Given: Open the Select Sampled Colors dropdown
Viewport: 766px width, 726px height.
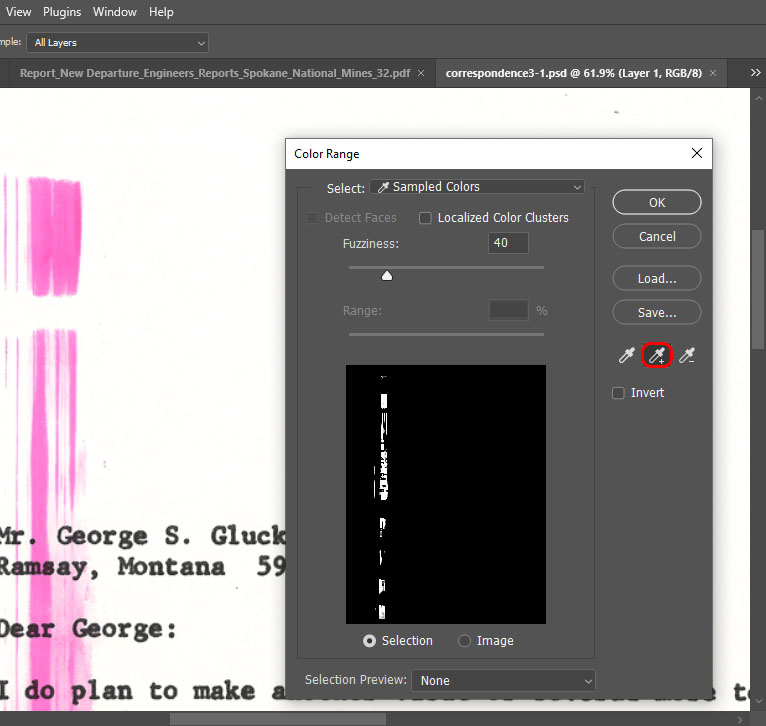Looking at the screenshot, I should coord(477,187).
